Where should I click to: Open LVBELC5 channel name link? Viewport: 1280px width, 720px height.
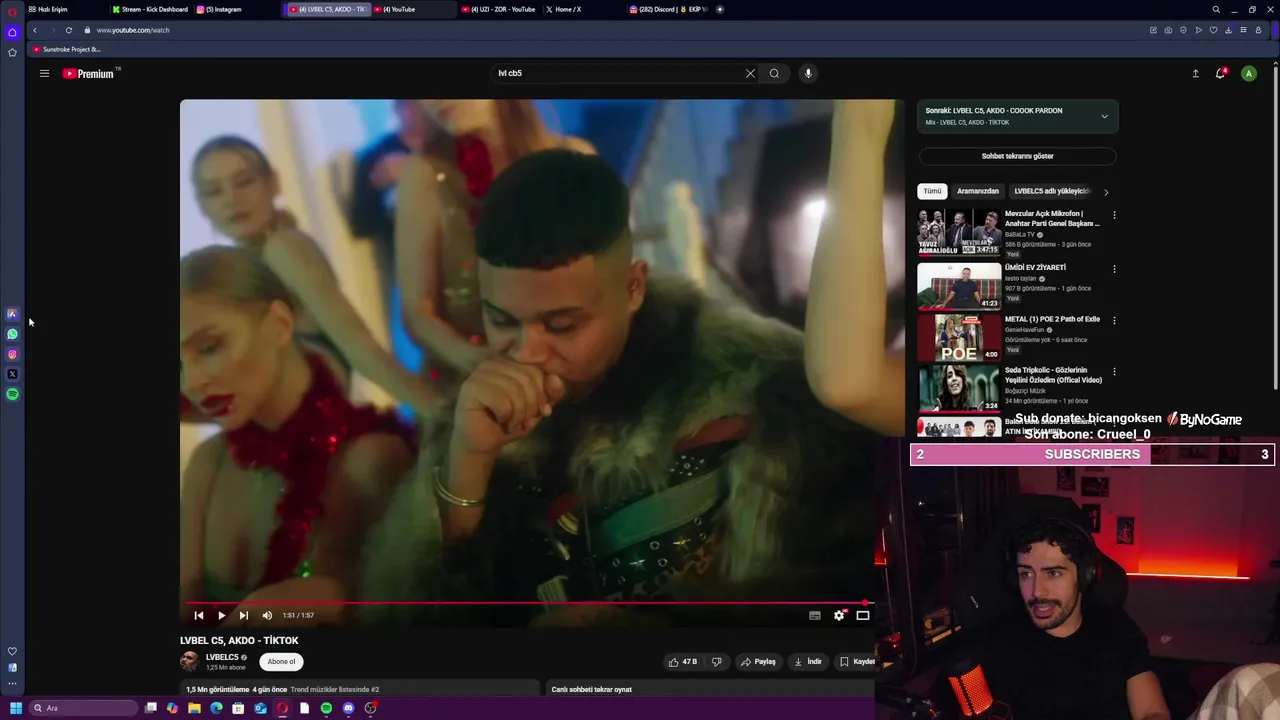222,657
